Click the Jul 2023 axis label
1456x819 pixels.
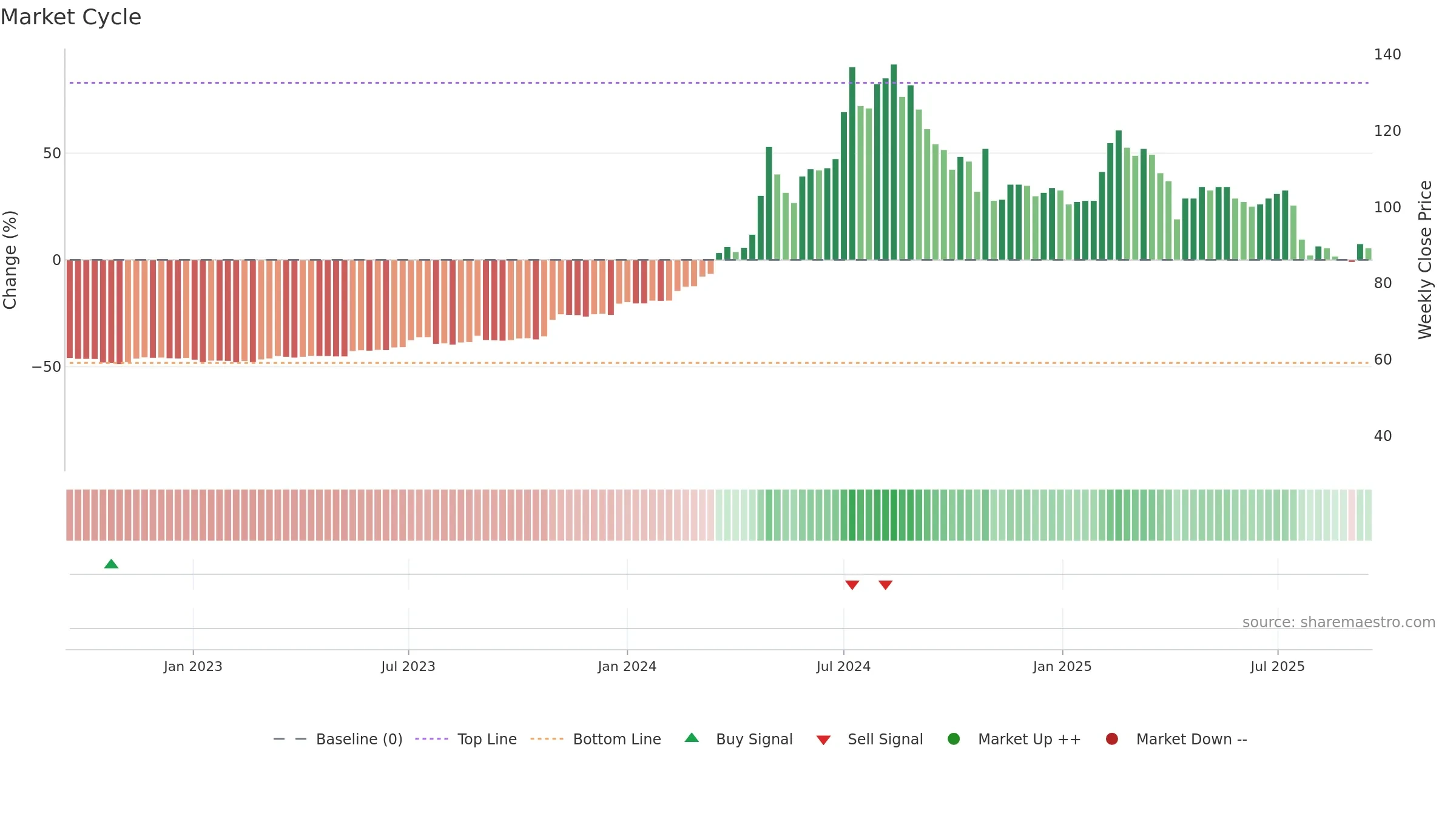click(x=408, y=667)
